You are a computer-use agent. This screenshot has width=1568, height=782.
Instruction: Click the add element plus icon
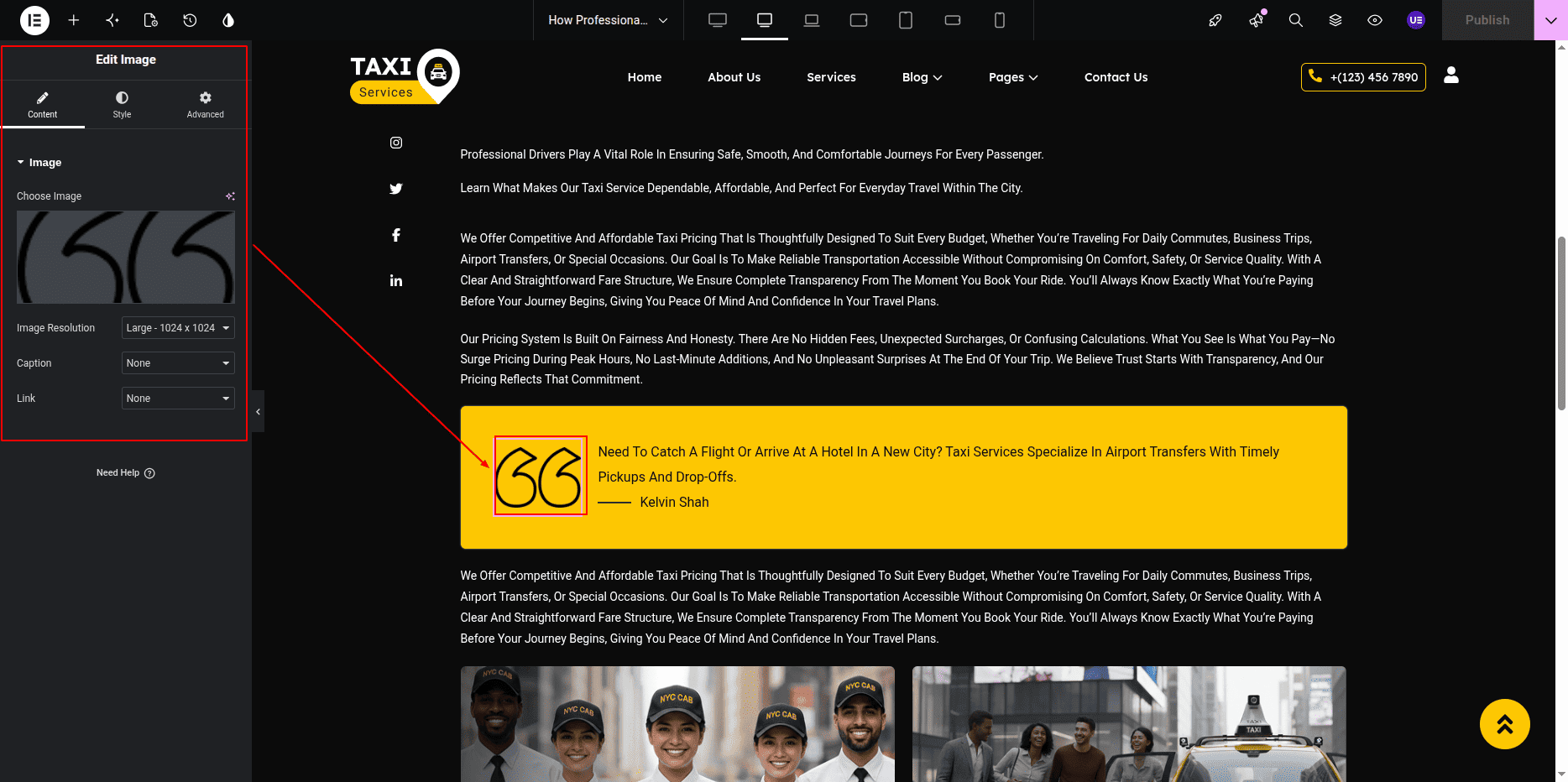(74, 20)
